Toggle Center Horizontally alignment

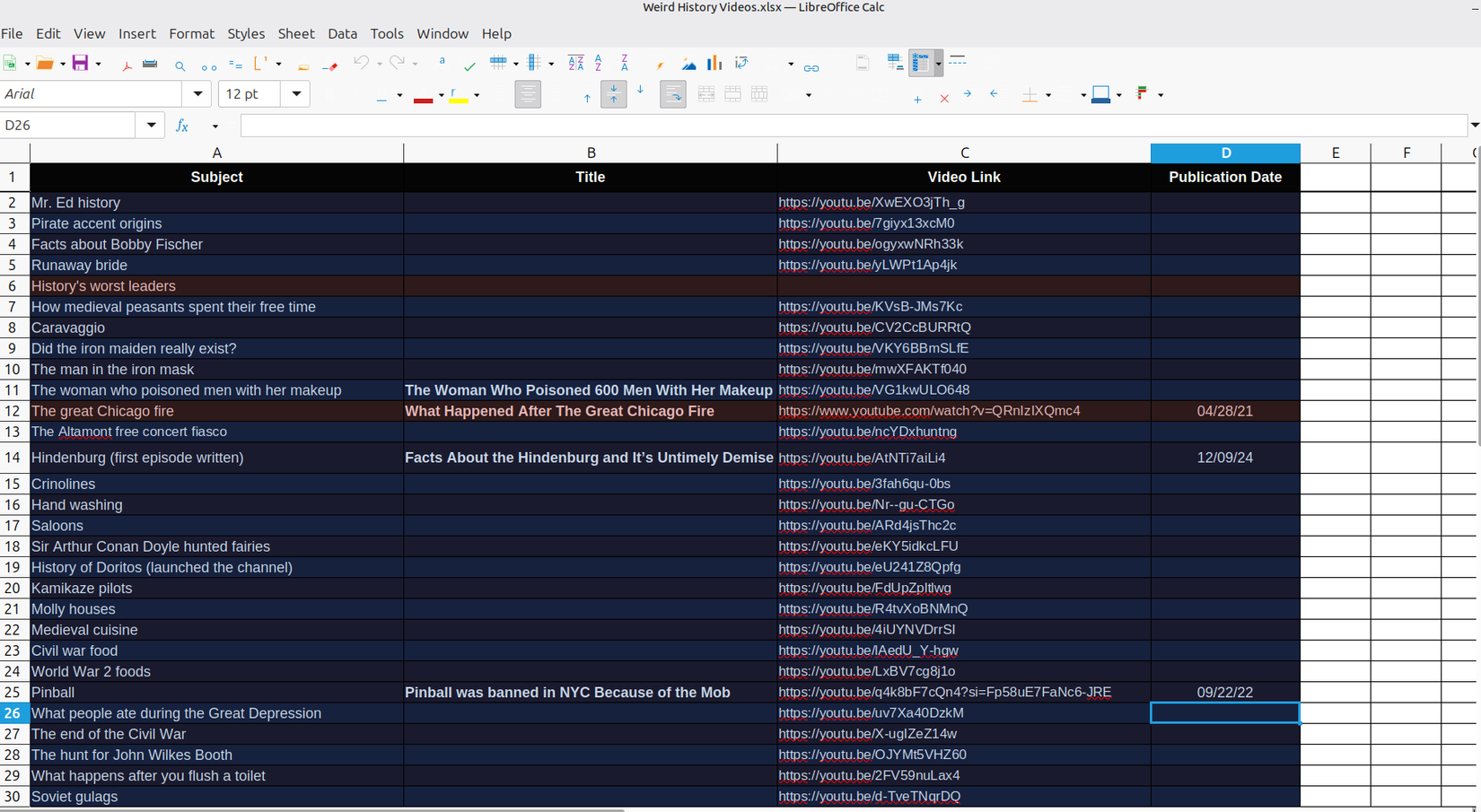coord(528,94)
